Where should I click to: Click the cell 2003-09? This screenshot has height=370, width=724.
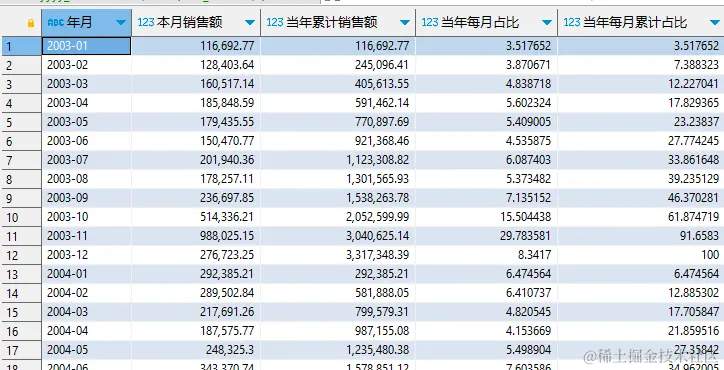[86, 198]
